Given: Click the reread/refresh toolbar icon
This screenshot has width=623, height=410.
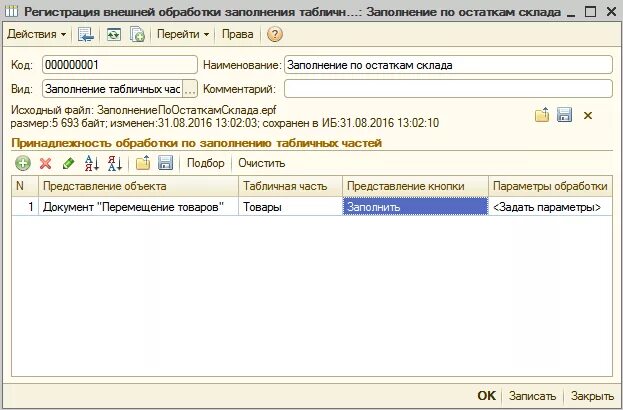Looking at the screenshot, I should 114,35.
